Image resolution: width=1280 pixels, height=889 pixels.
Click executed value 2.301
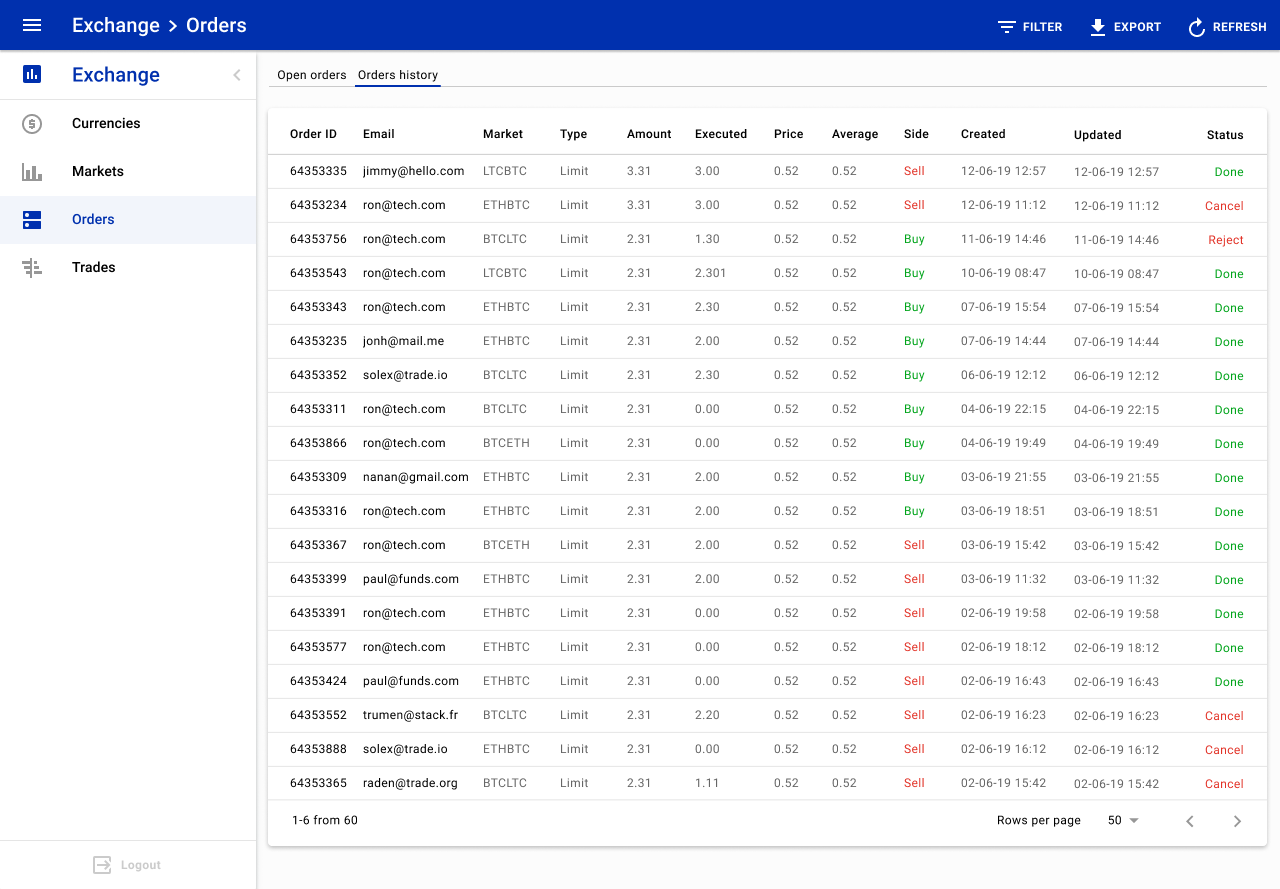coord(711,273)
